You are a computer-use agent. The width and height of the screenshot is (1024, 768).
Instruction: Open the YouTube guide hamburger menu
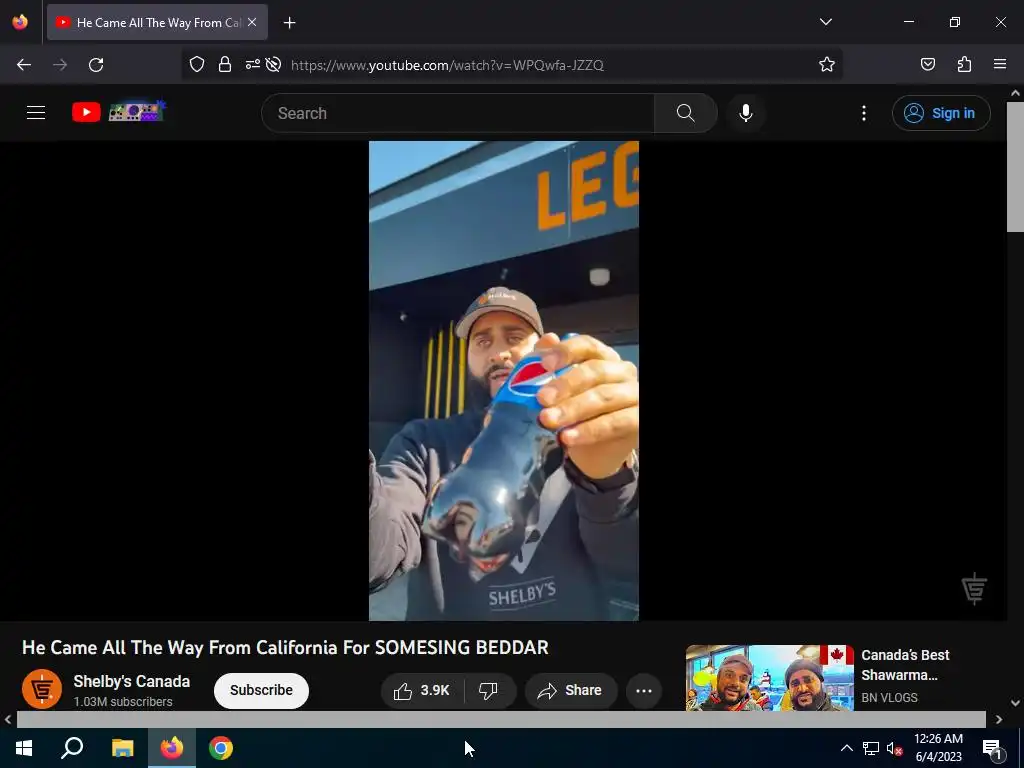[36, 112]
